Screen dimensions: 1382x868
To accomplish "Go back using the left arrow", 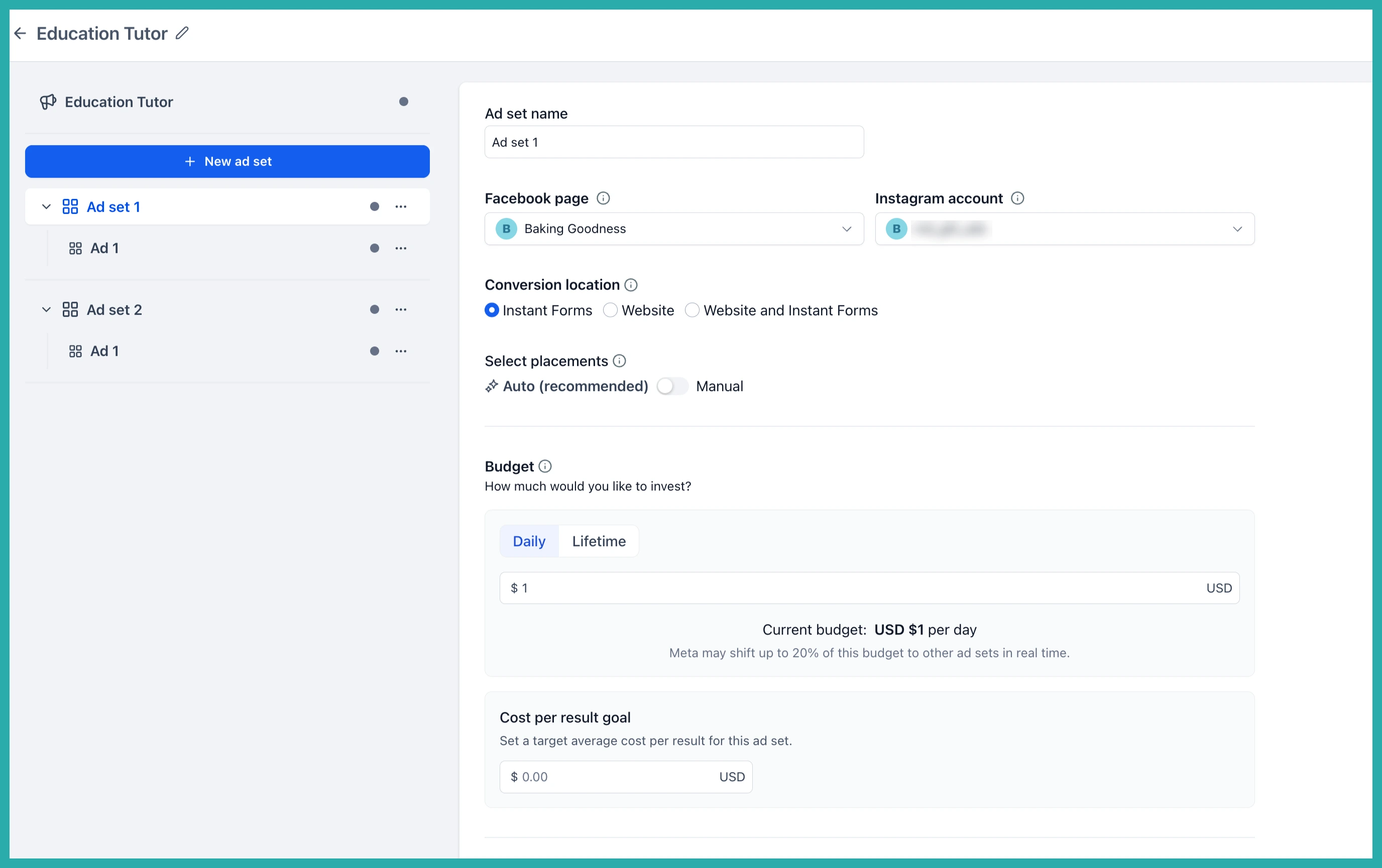I will click(x=20, y=33).
